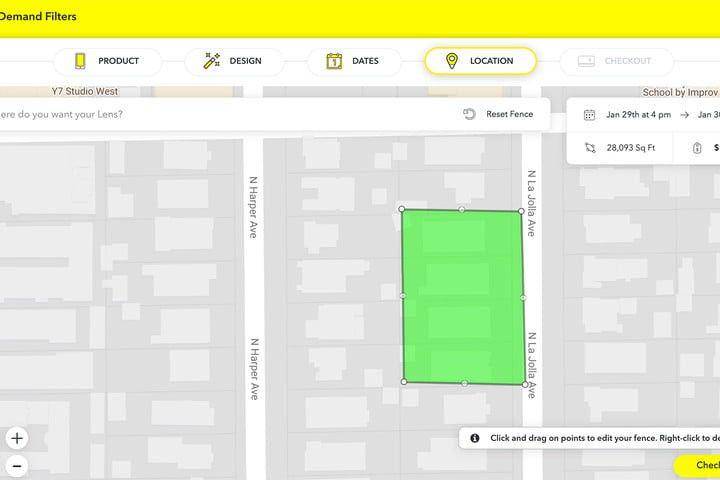Click the calendar icon beside Jan 29th

pos(590,115)
